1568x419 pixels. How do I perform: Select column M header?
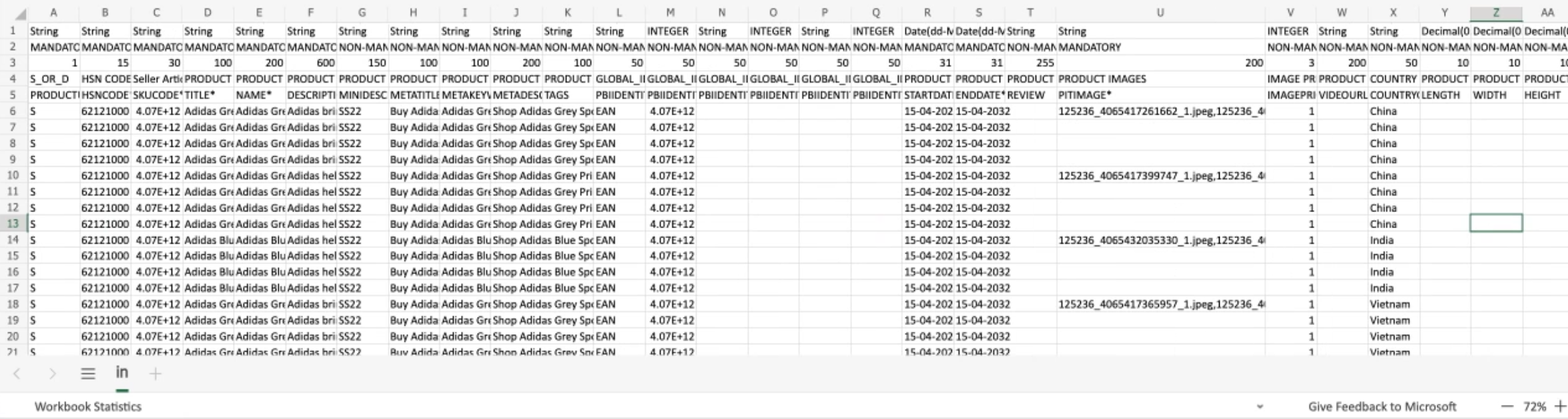tap(671, 13)
